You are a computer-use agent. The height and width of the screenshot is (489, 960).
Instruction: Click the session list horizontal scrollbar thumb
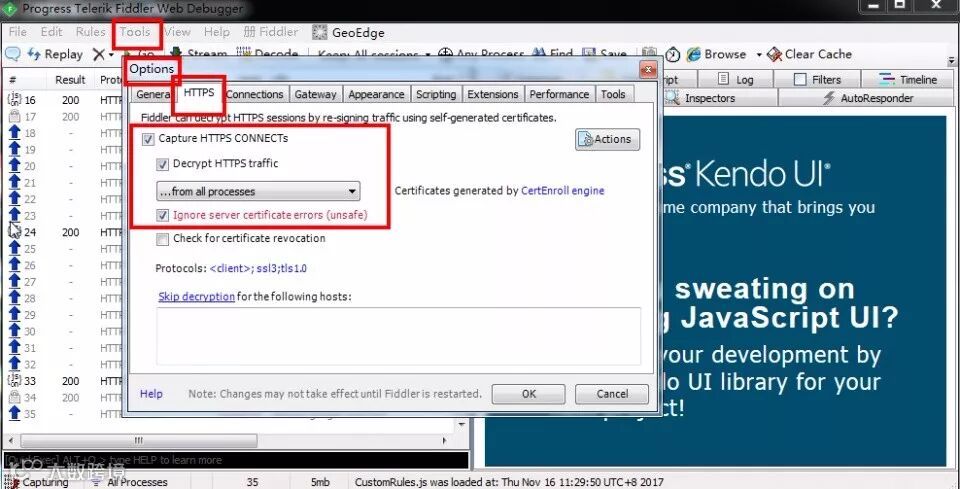[x=139, y=441]
